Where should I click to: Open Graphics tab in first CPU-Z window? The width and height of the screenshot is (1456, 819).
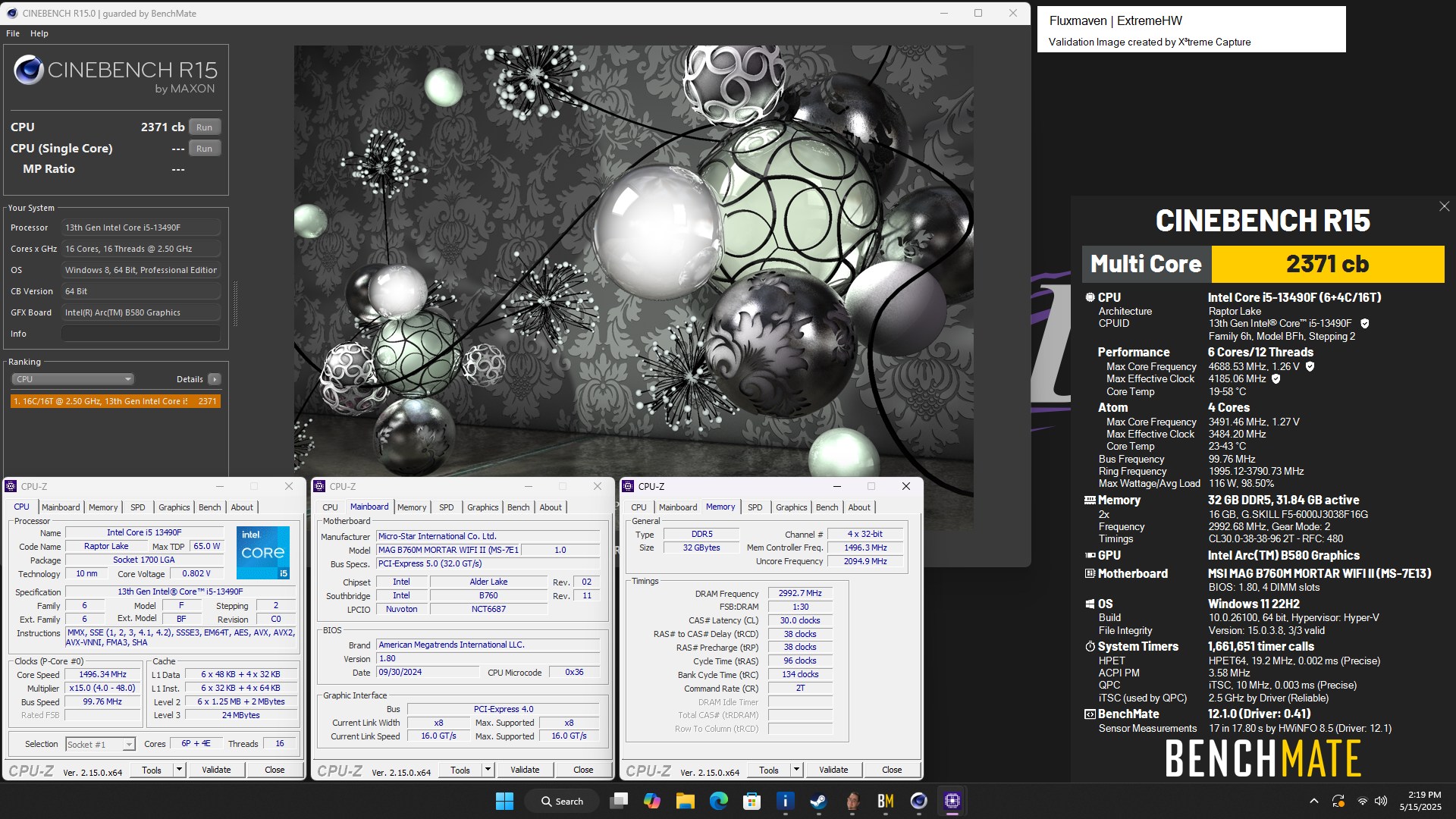[174, 507]
